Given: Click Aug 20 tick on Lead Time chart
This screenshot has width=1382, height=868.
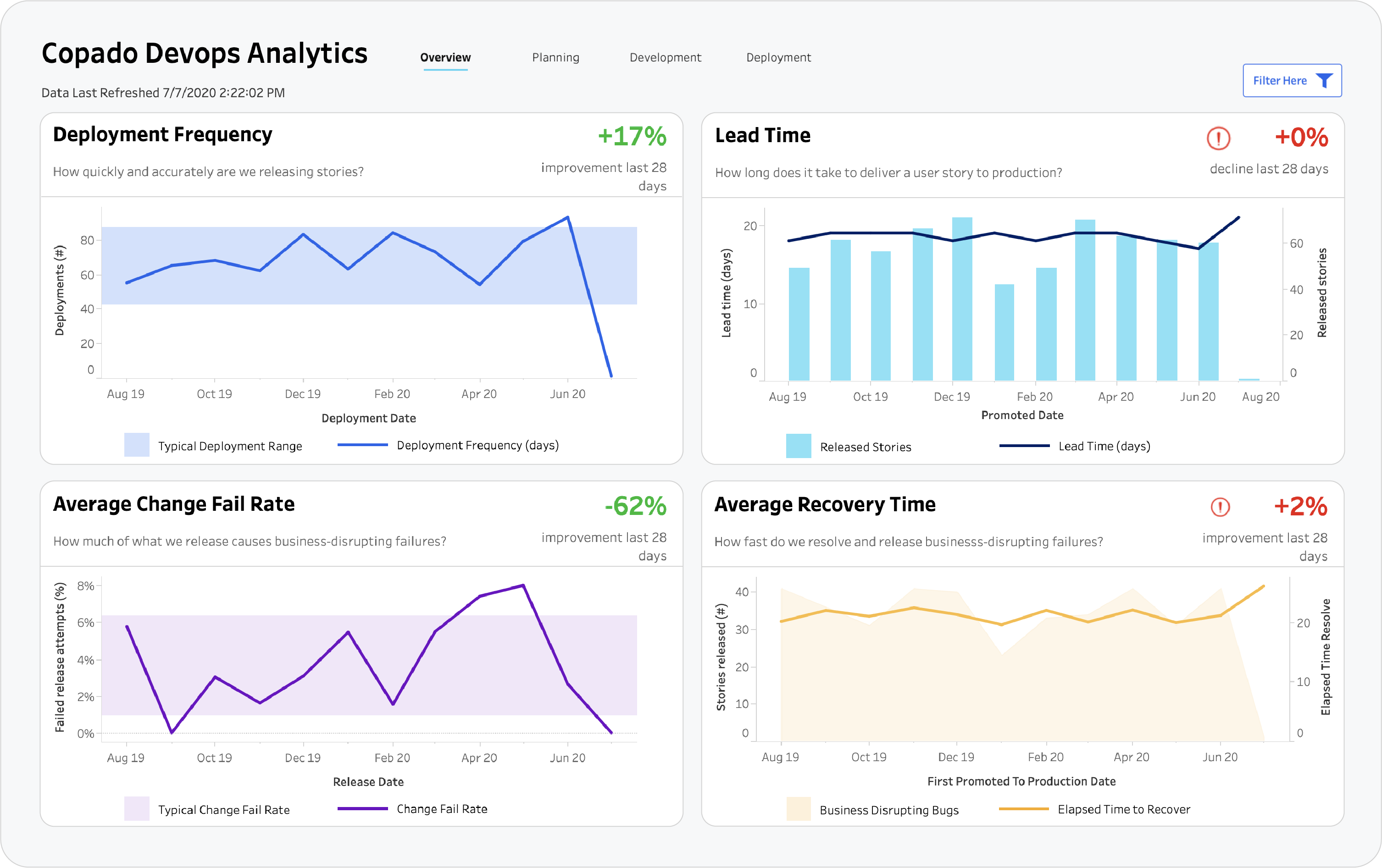Looking at the screenshot, I should coord(1260,397).
